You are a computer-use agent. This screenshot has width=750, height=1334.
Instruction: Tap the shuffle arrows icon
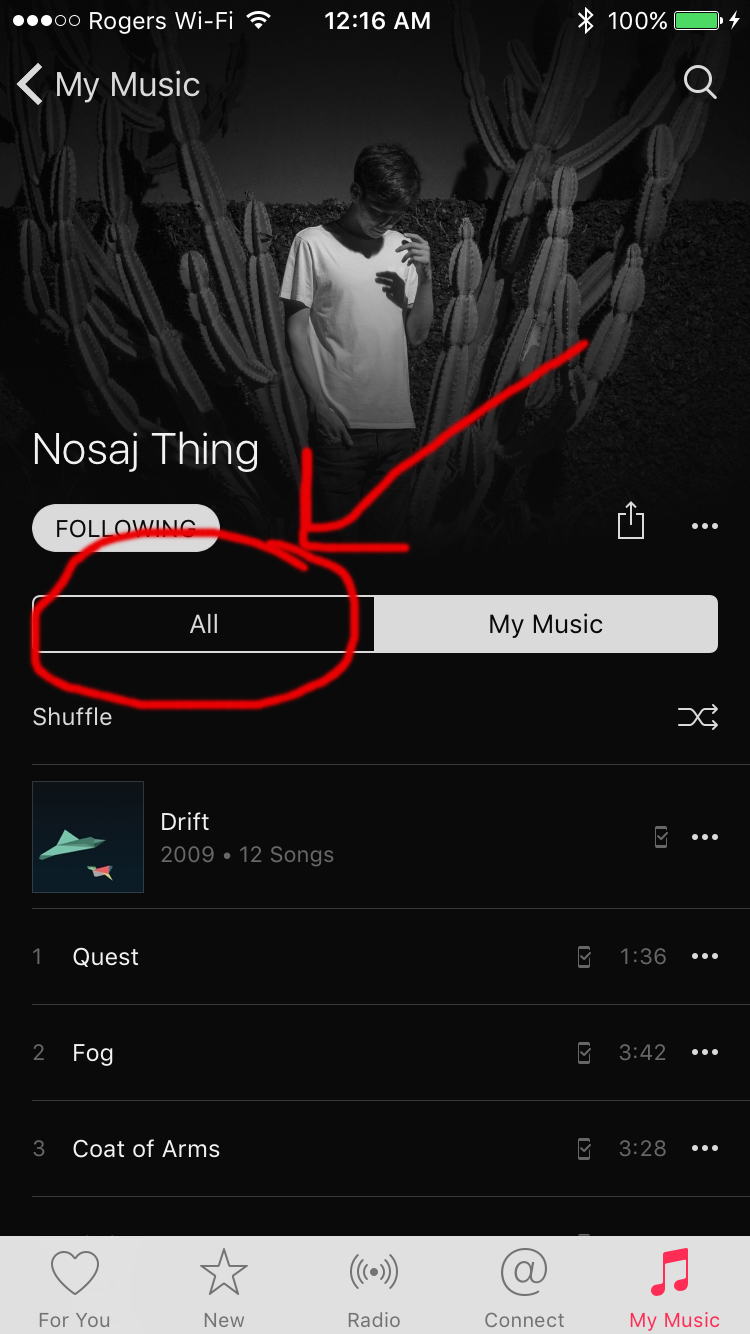[698, 717]
